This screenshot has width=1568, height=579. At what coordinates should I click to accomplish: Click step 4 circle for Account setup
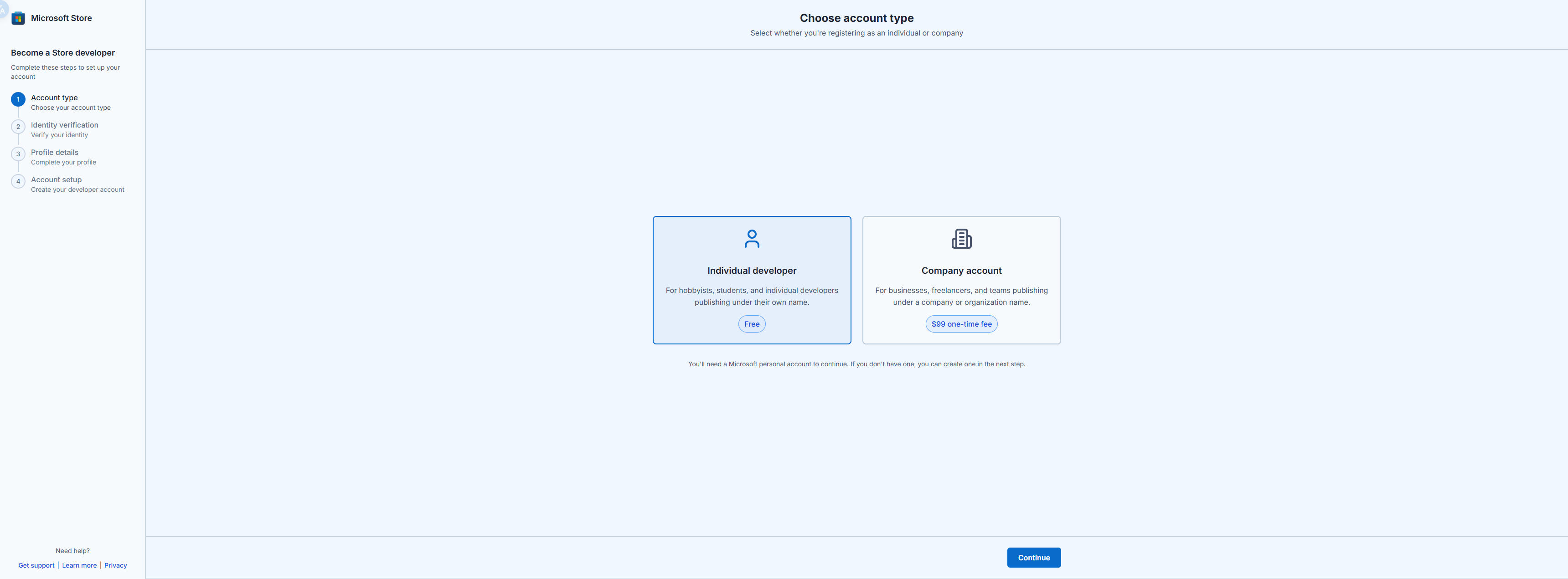click(18, 181)
